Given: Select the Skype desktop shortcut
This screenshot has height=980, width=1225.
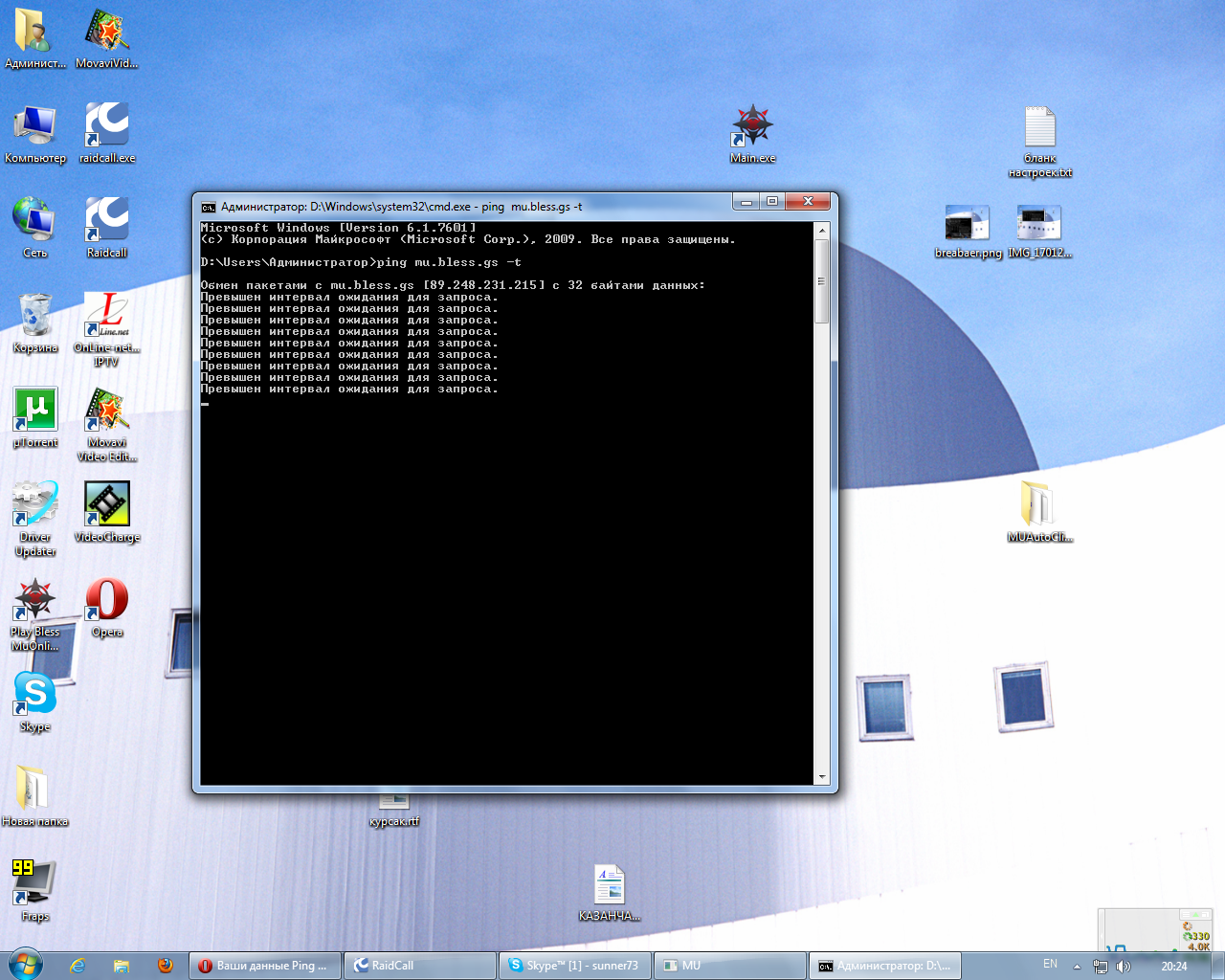Looking at the screenshot, I should [35, 696].
